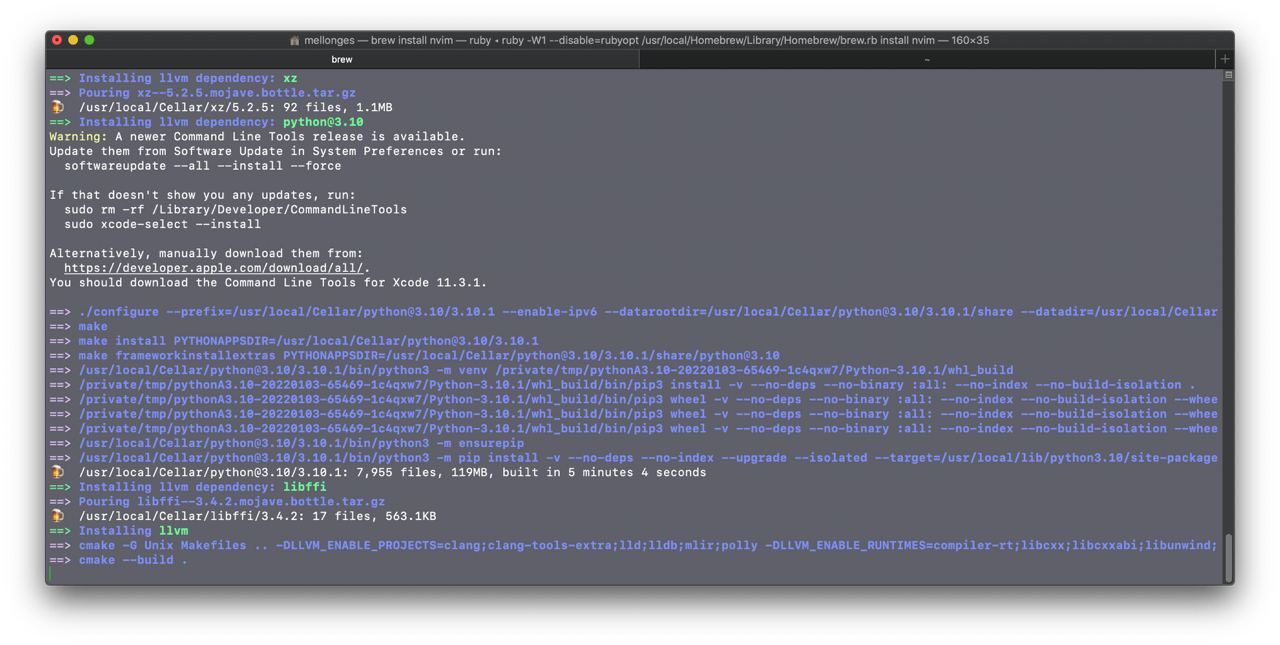Click '/usr/local/Cellar/xz/5.2.5: 92 files, 1.1MB'
1280x645 pixels.
click(x=235, y=107)
